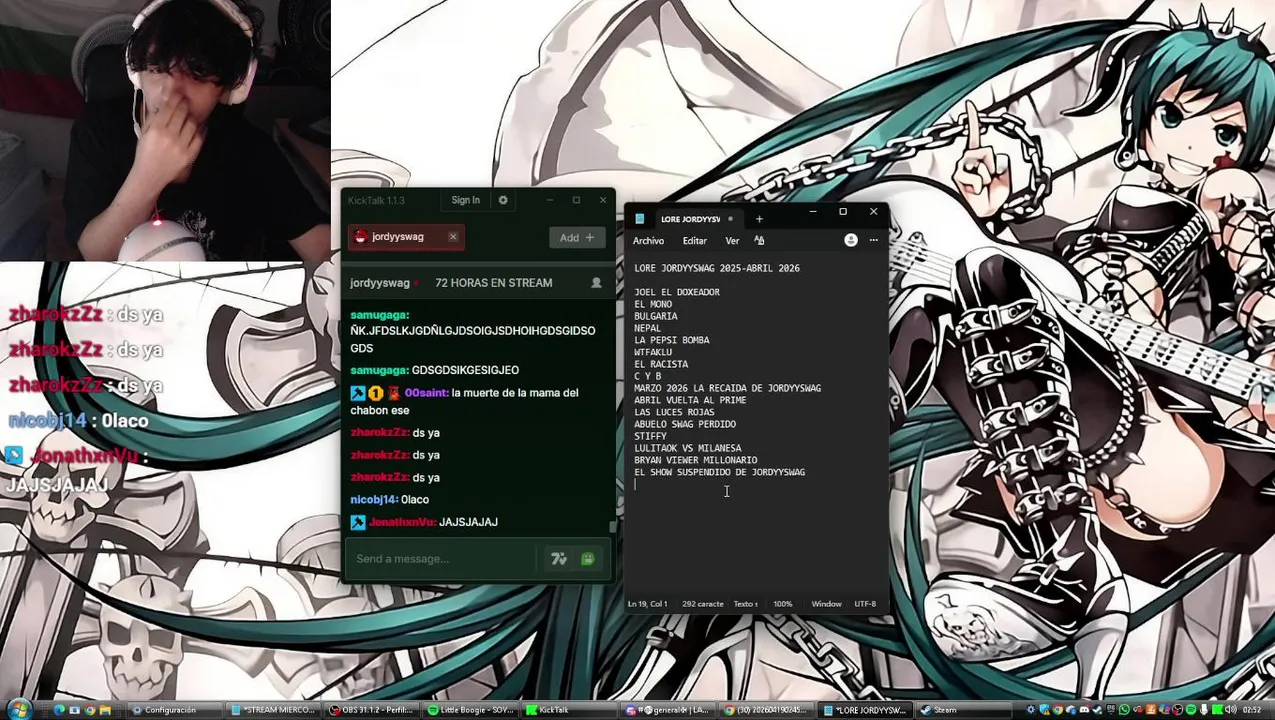Add a new chatroom in KickTalk
The width and height of the screenshot is (1275, 720).
[x=577, y=237]
